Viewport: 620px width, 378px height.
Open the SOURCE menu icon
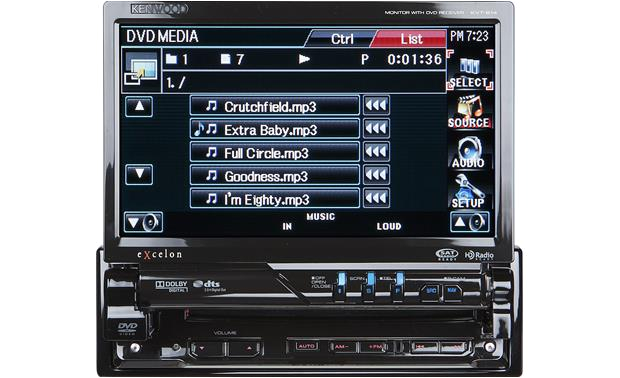(469, 112)
